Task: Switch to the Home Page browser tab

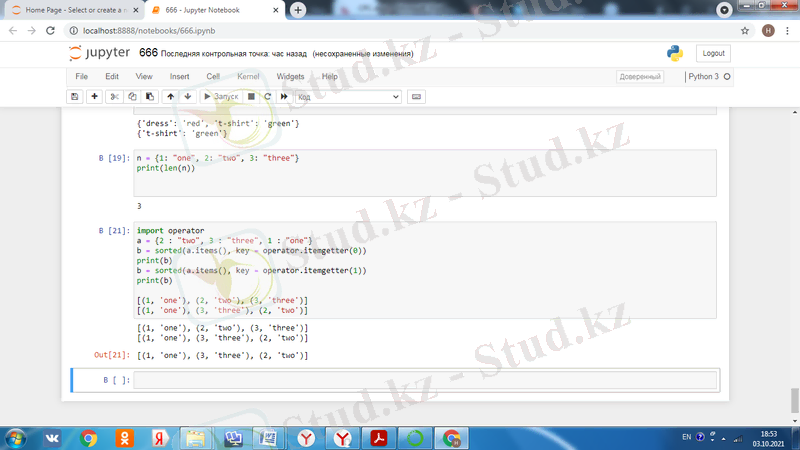Action: tap(74, 10)
